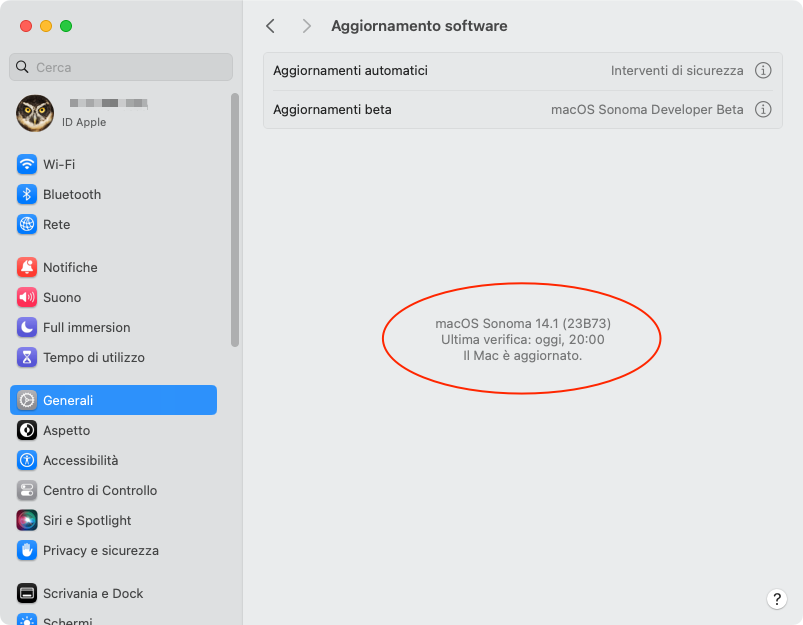Open Bluetooth settings icon

pos(27,194)
